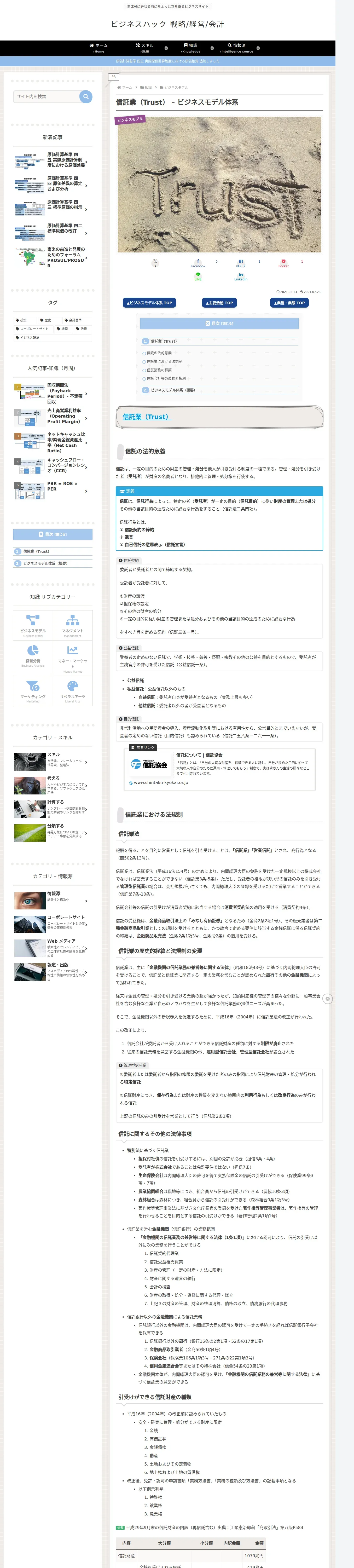Click the 主要活動 TOP button

click(x=219, y=303)
